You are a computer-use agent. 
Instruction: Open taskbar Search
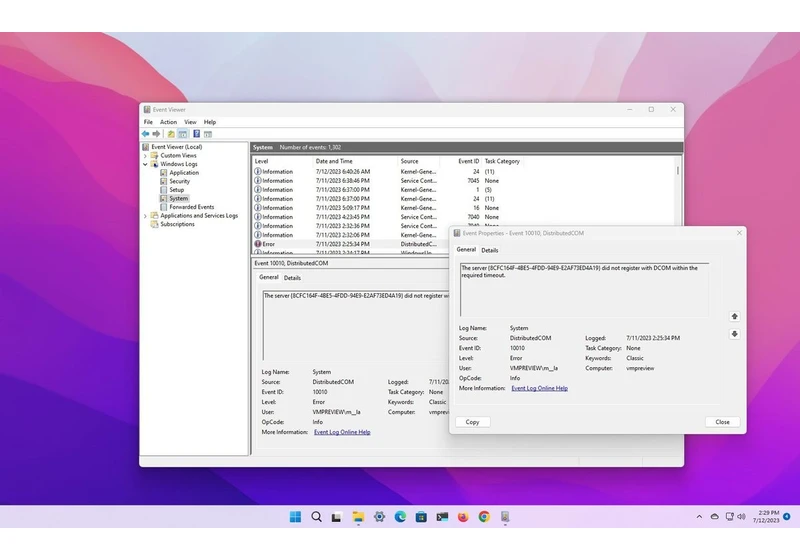point(316,517)
